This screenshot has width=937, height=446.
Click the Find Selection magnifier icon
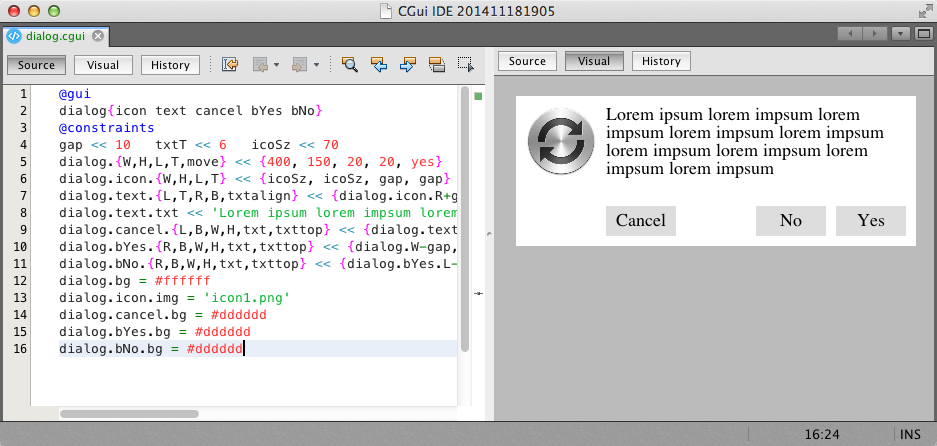click(x=350, y=65)
